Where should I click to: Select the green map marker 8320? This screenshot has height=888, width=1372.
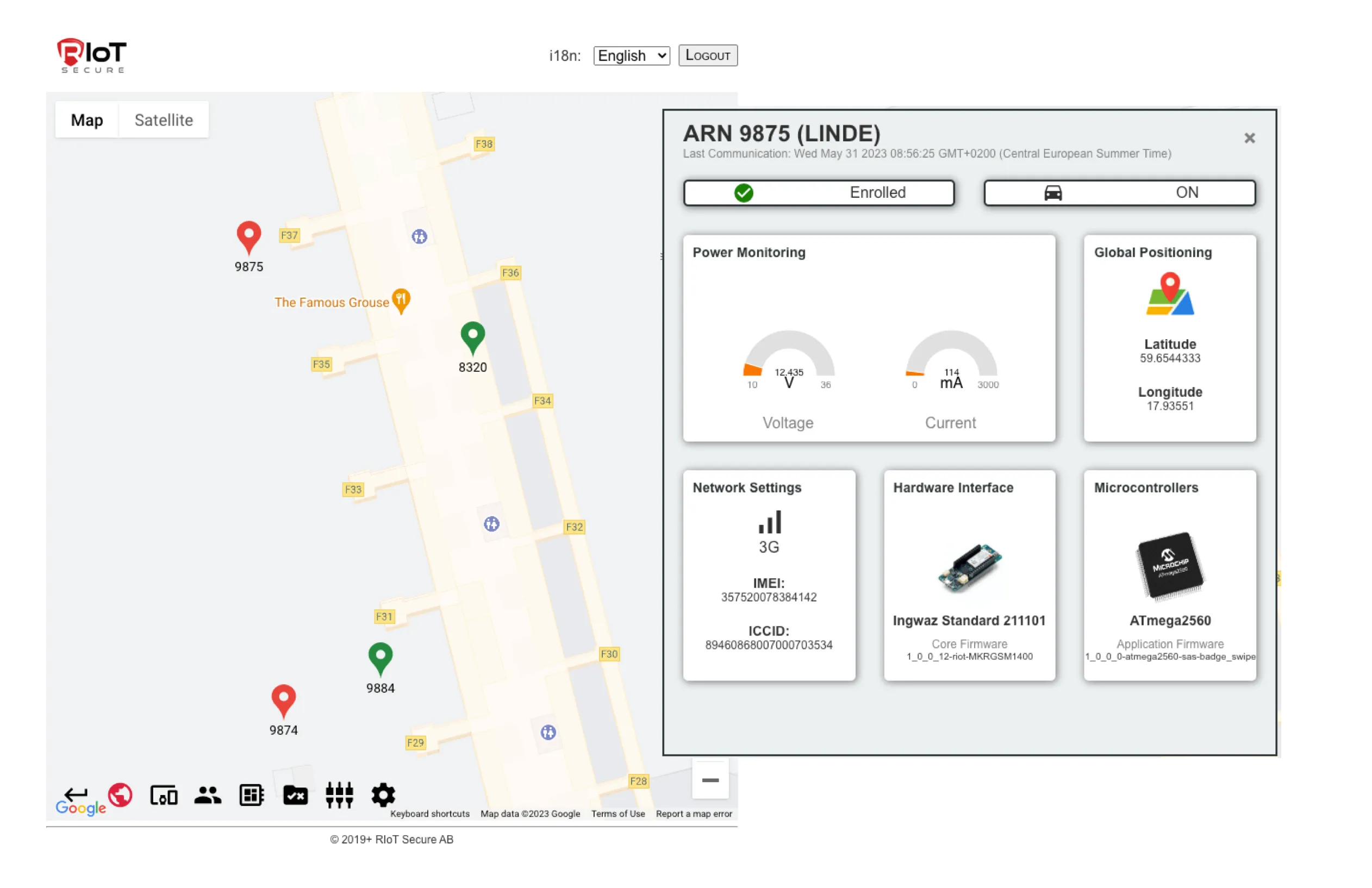[x=472, y=336]
